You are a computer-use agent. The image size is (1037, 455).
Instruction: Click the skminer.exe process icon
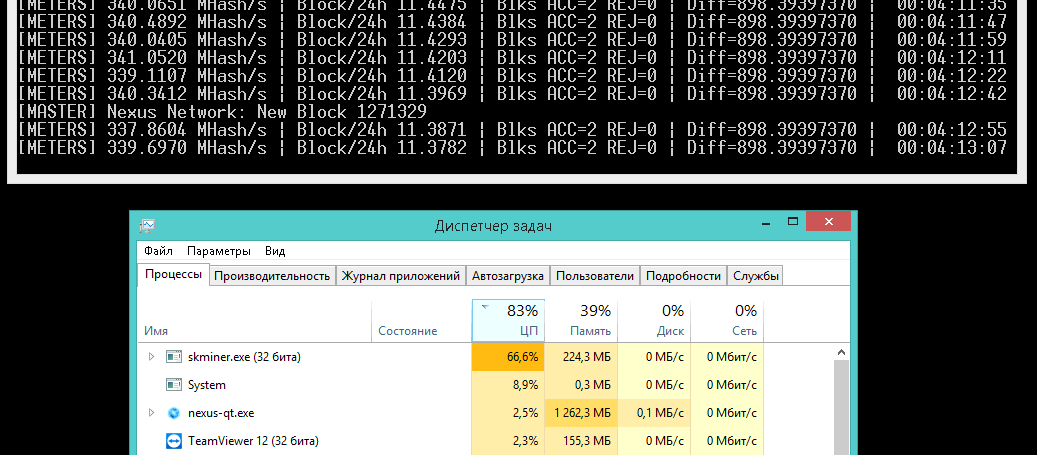tap(174, 357)
